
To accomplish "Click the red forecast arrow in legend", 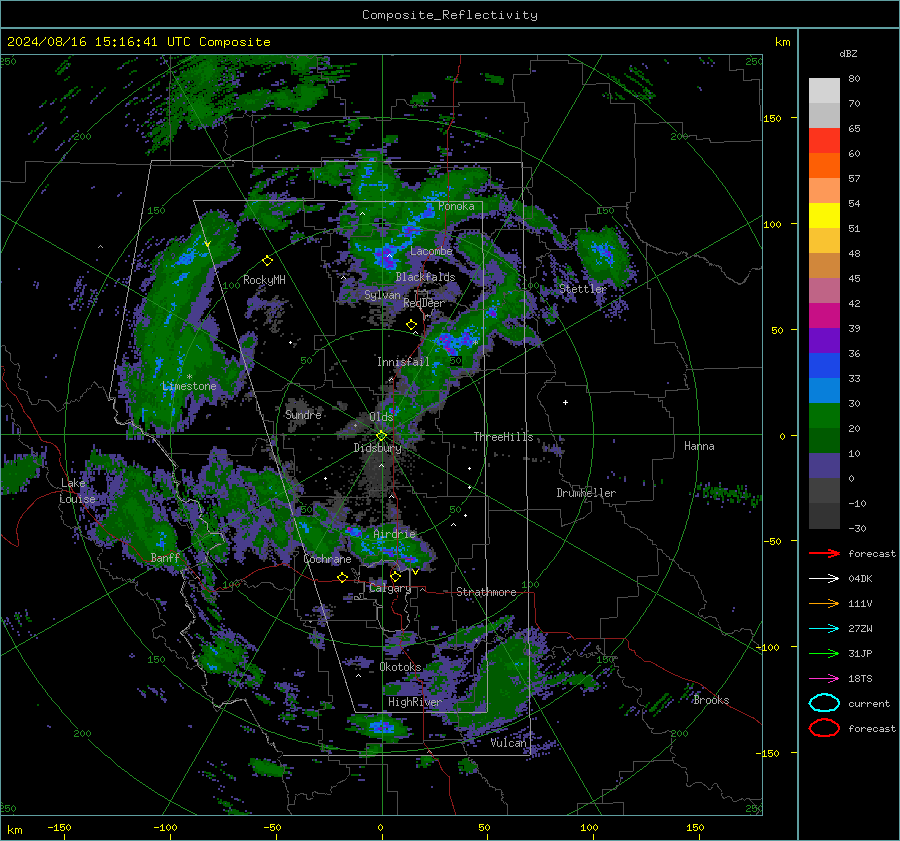I will point(824,553).
